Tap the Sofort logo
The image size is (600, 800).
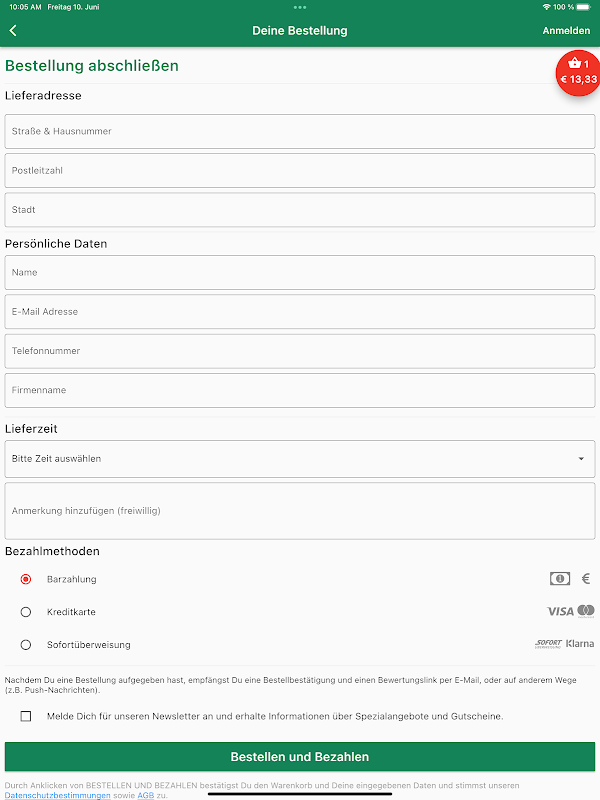click(548, 644)
